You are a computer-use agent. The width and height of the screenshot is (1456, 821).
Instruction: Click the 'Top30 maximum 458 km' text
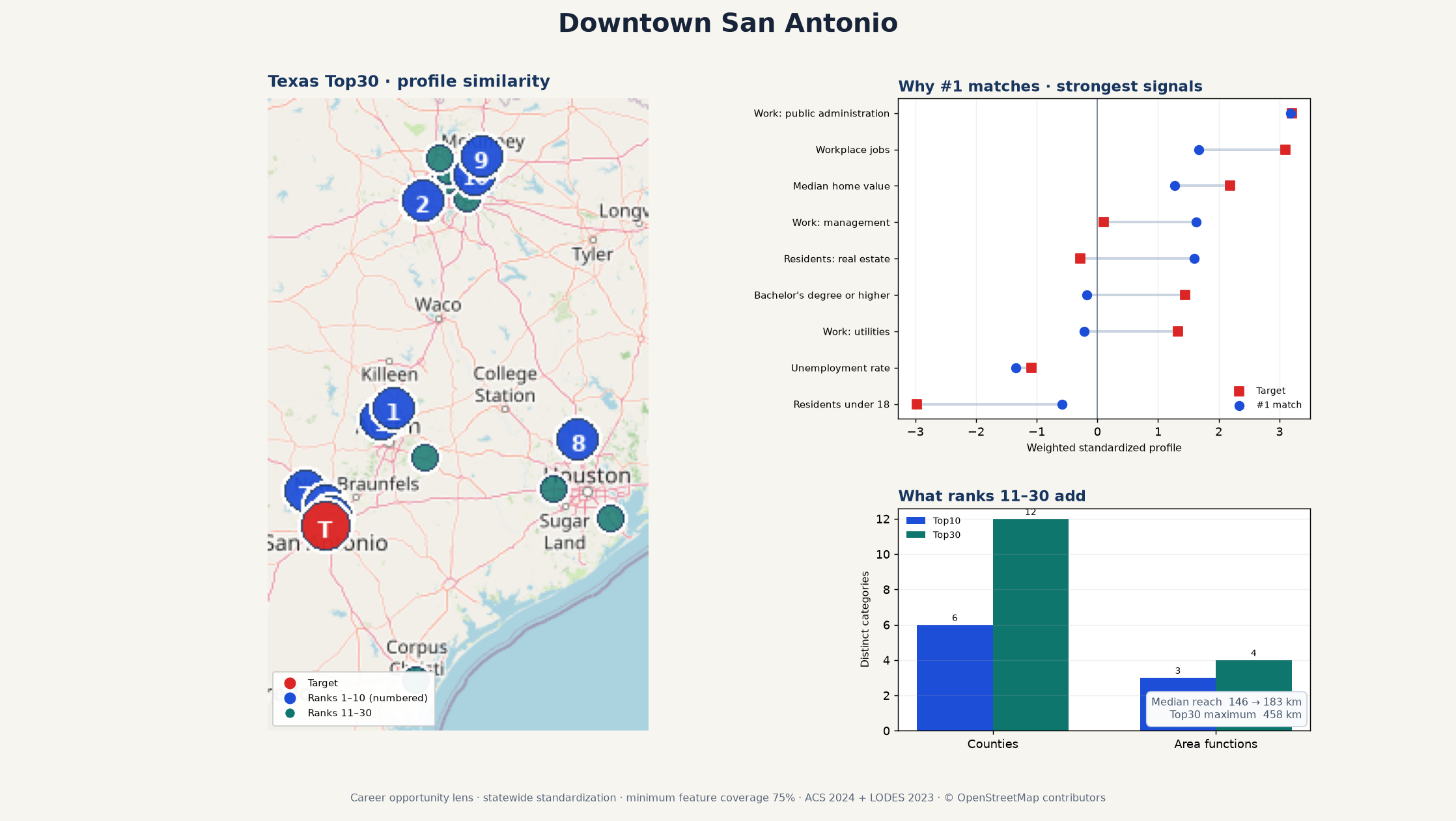pyautogui.click(x=1235, y=715)
